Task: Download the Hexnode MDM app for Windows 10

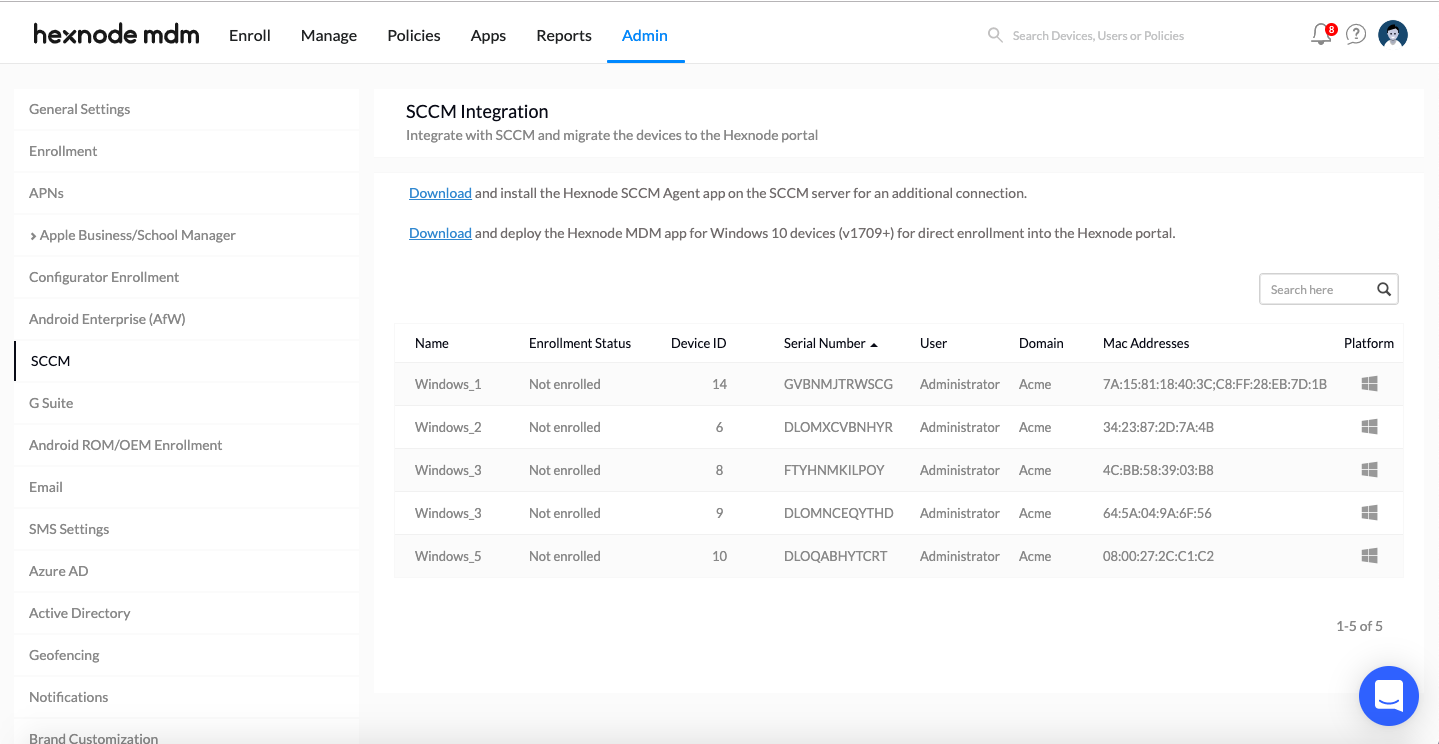Action: pyautogui.click(x=440, y=233)
